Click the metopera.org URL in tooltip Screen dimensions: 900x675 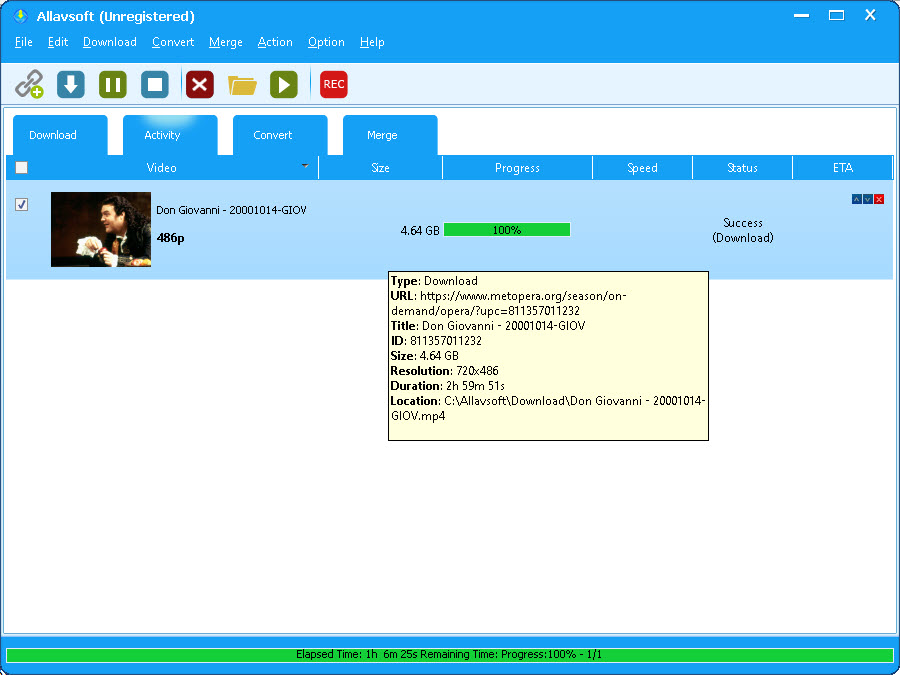(509, 304)
